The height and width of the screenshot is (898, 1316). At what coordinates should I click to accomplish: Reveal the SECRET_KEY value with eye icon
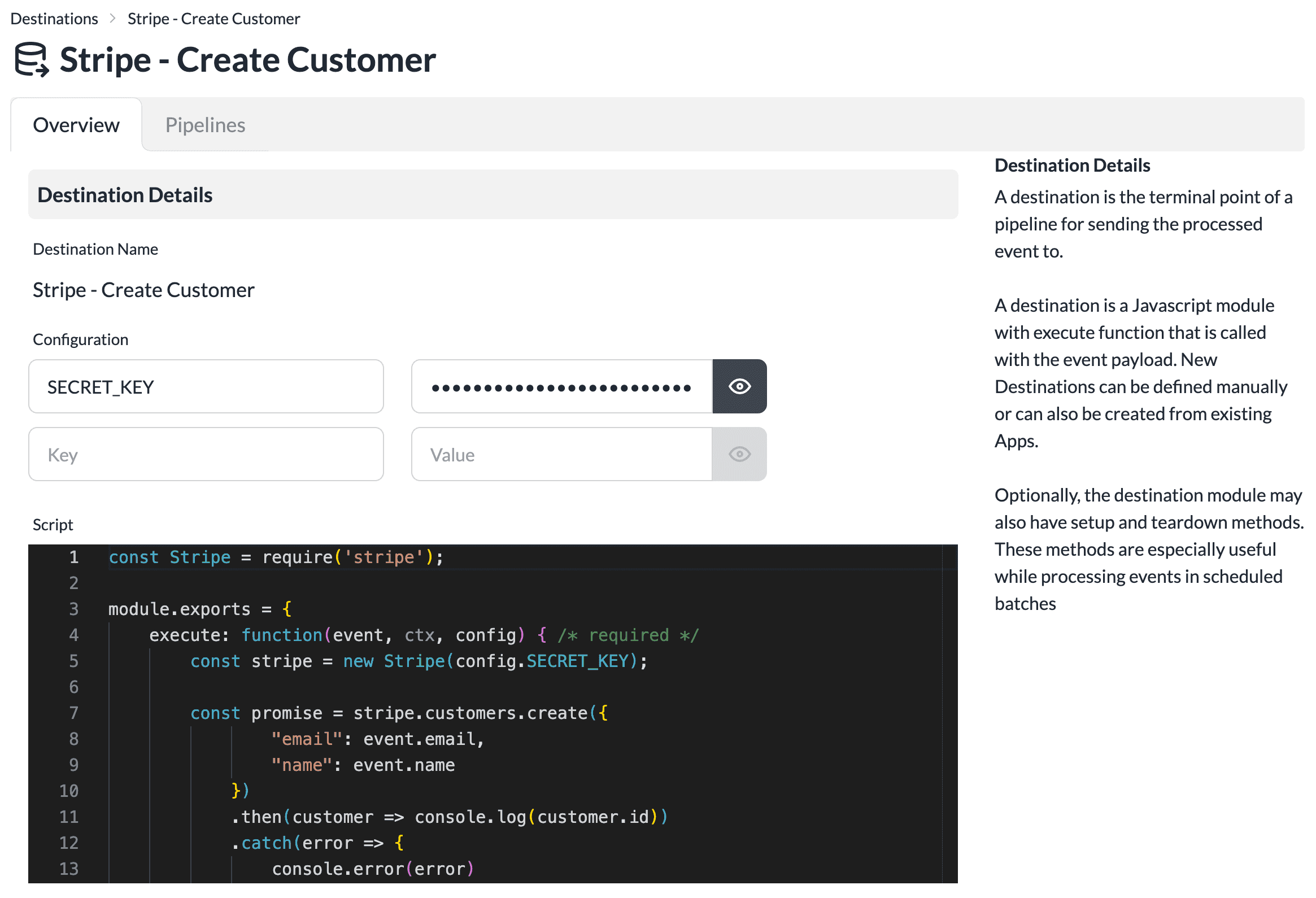(739, 387)
